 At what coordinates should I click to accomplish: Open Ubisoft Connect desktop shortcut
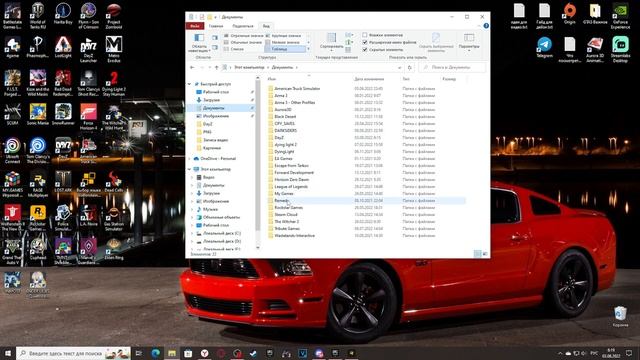pos(12,151)
